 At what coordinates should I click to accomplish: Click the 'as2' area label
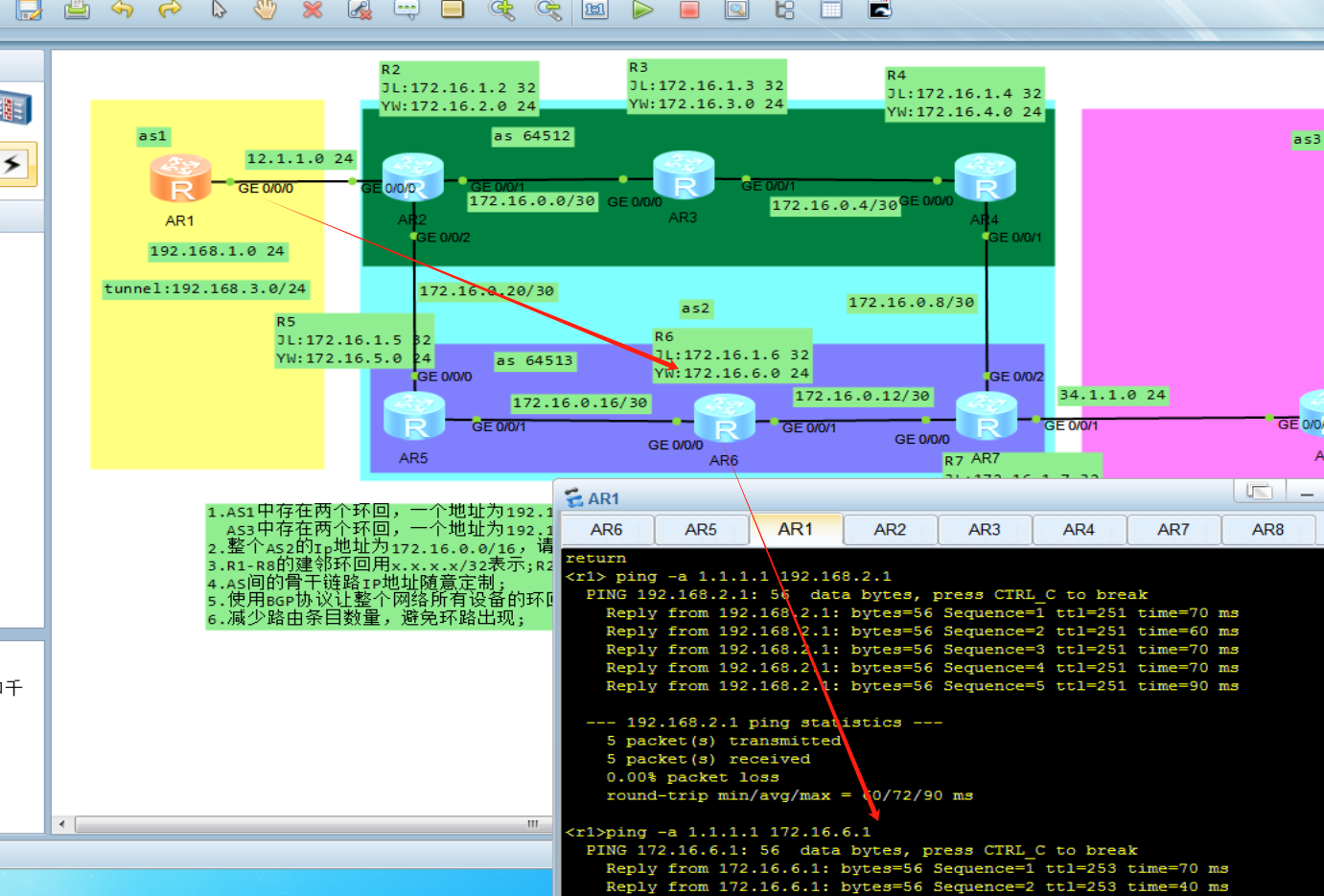coord(696,309)
